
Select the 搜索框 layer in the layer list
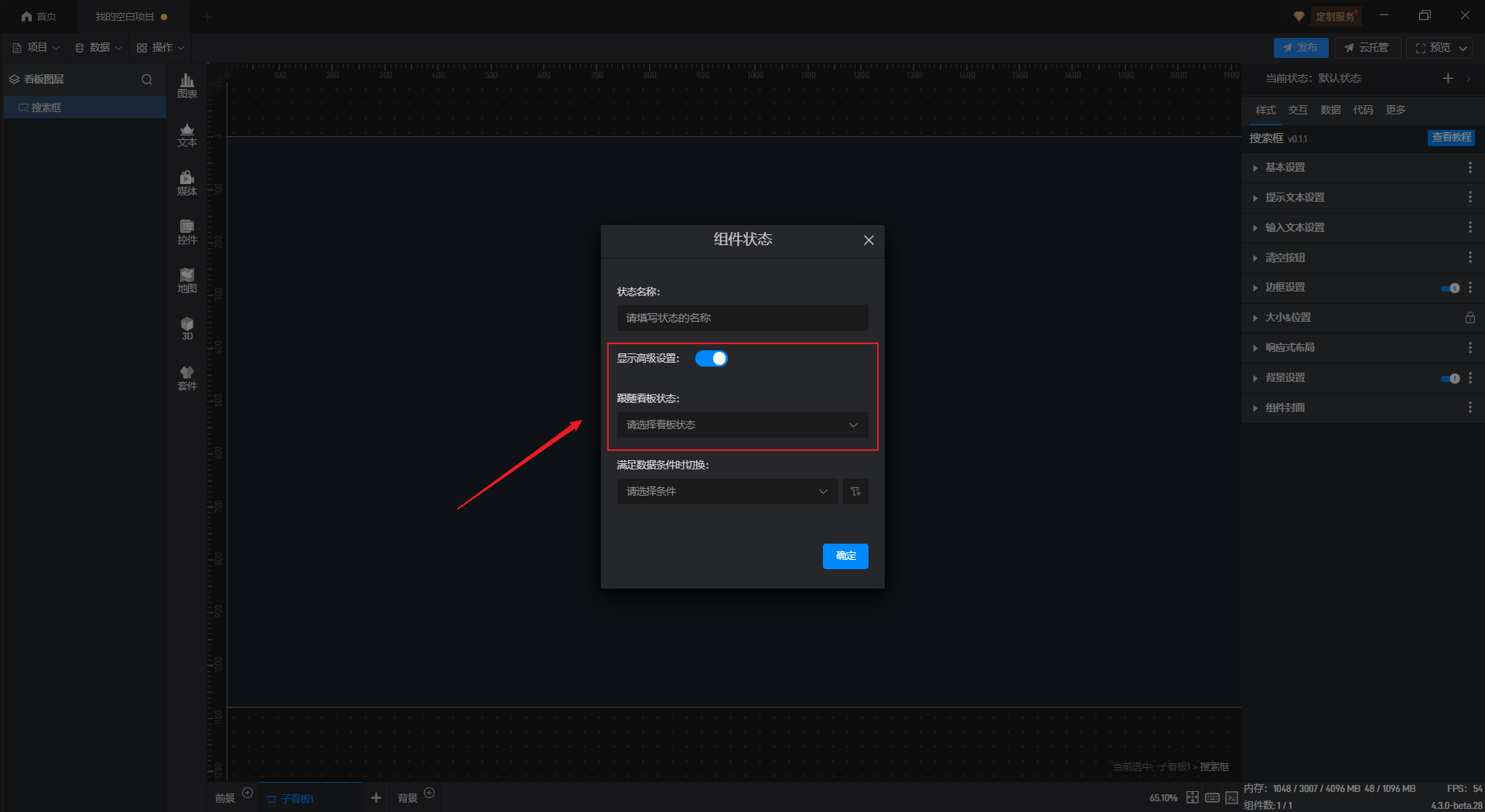85,107
